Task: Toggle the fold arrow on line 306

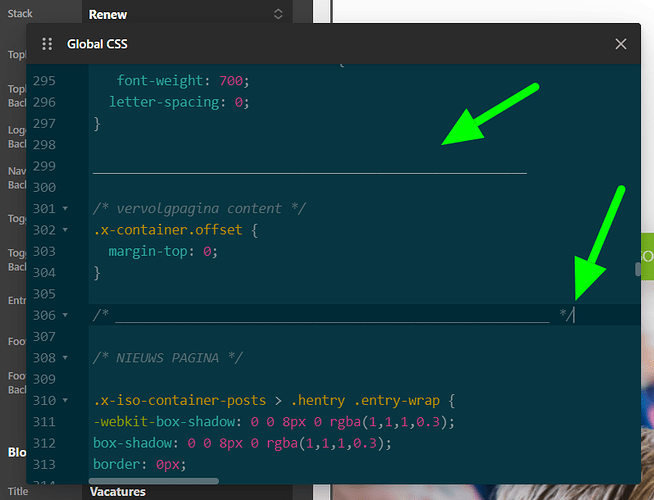Action: 65,315
